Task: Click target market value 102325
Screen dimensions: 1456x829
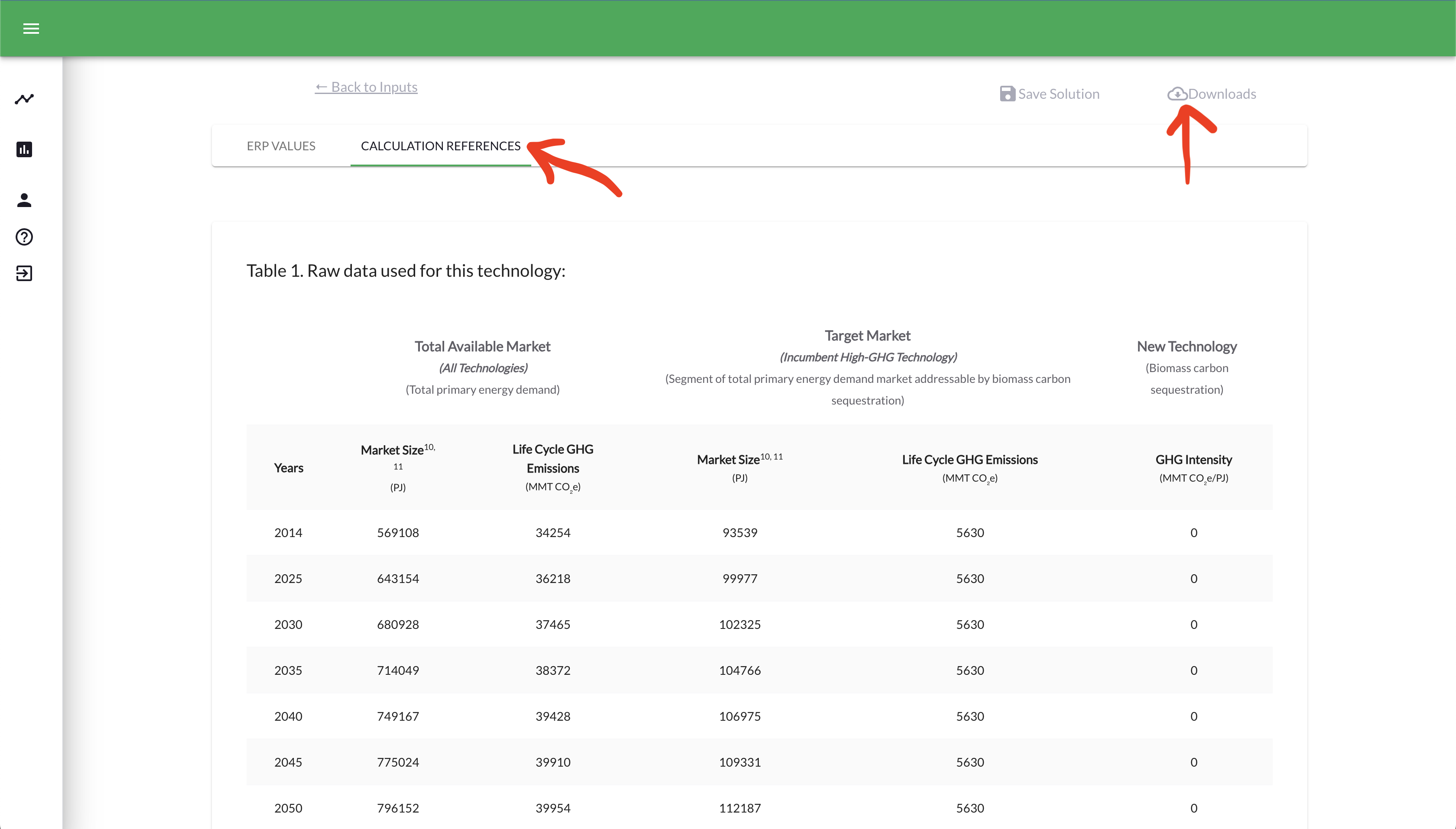Action: [739, 625]
